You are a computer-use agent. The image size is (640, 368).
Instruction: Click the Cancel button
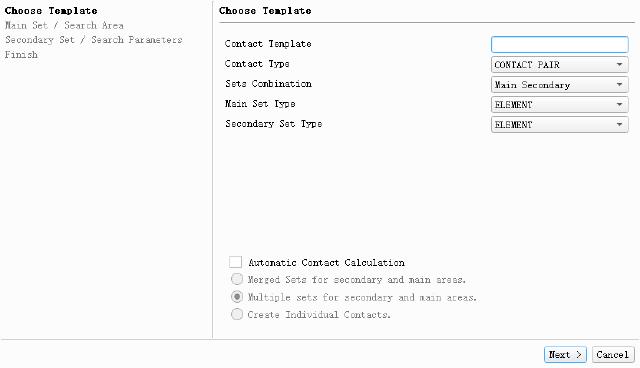coord(613,355)
